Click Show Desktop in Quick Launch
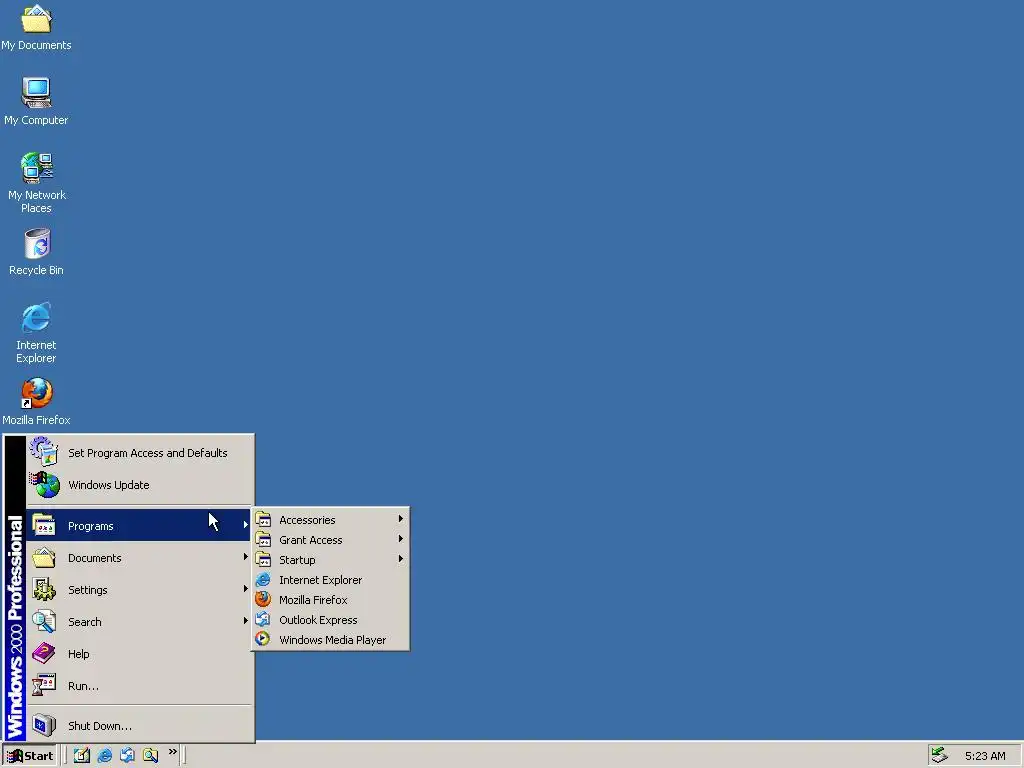This screenshot has height=768, width=1024. click(x=82, y=755)
